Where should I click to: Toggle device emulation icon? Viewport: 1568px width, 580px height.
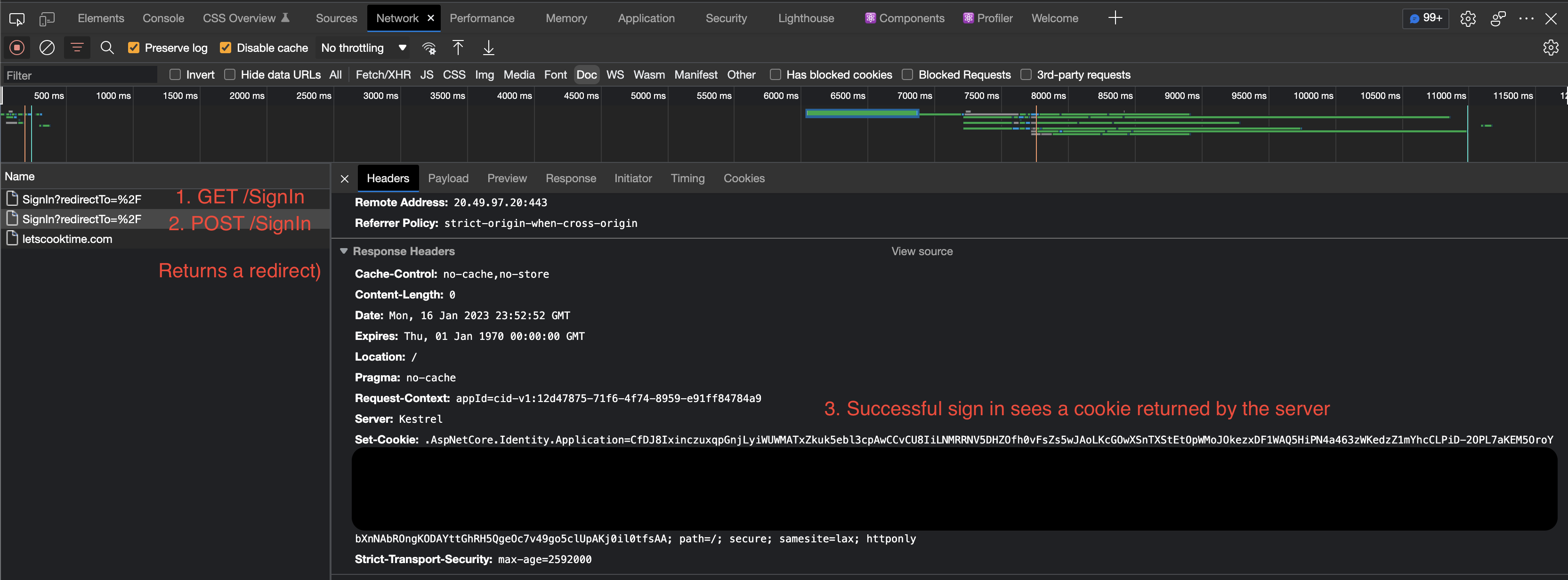tap(47, 19)
